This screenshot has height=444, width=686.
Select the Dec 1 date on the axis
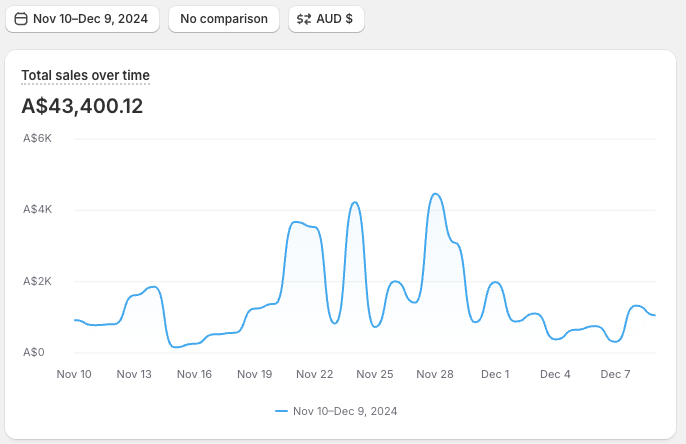click(x=495, y=374)
